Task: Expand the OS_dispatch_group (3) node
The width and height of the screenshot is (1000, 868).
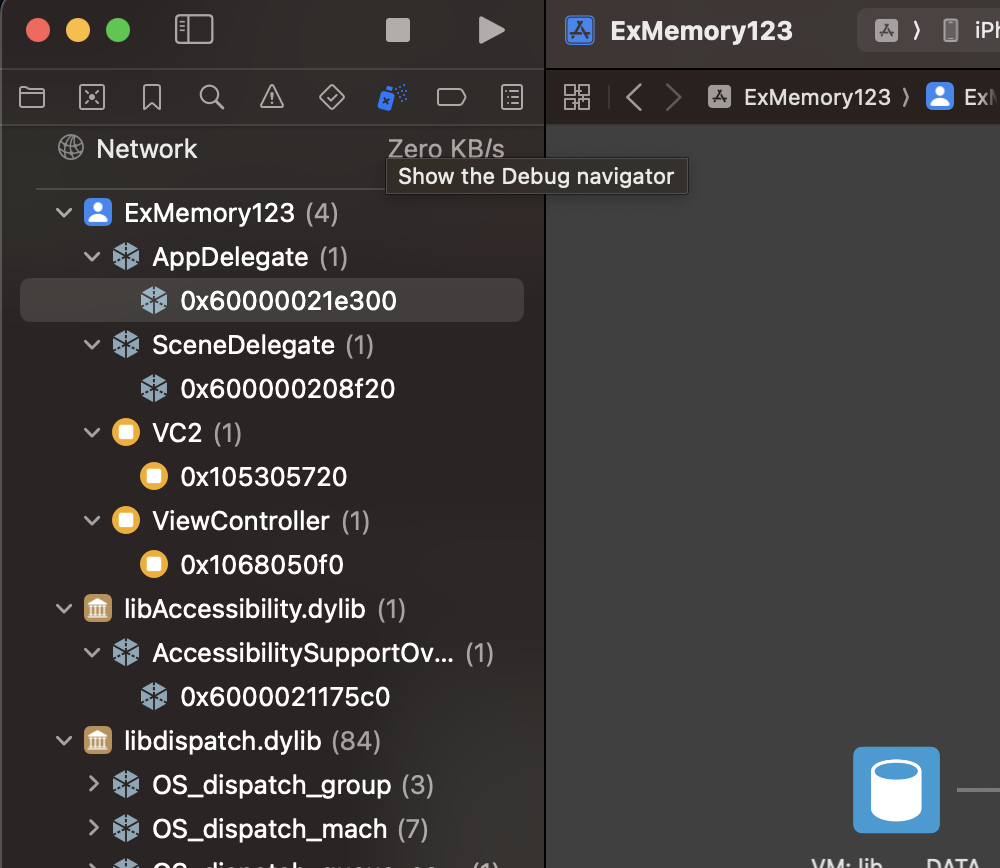Action: tap(93, 784)
